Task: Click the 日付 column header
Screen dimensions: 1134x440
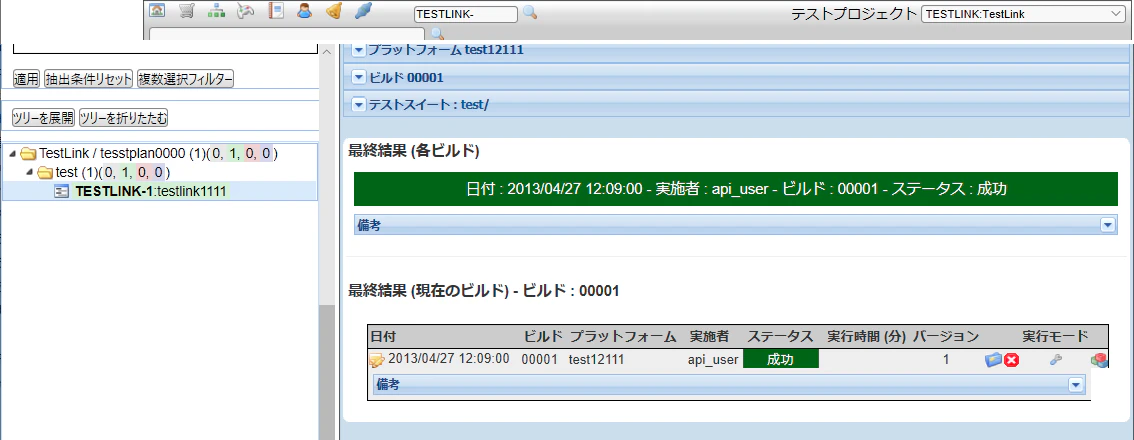Action: 383,336
